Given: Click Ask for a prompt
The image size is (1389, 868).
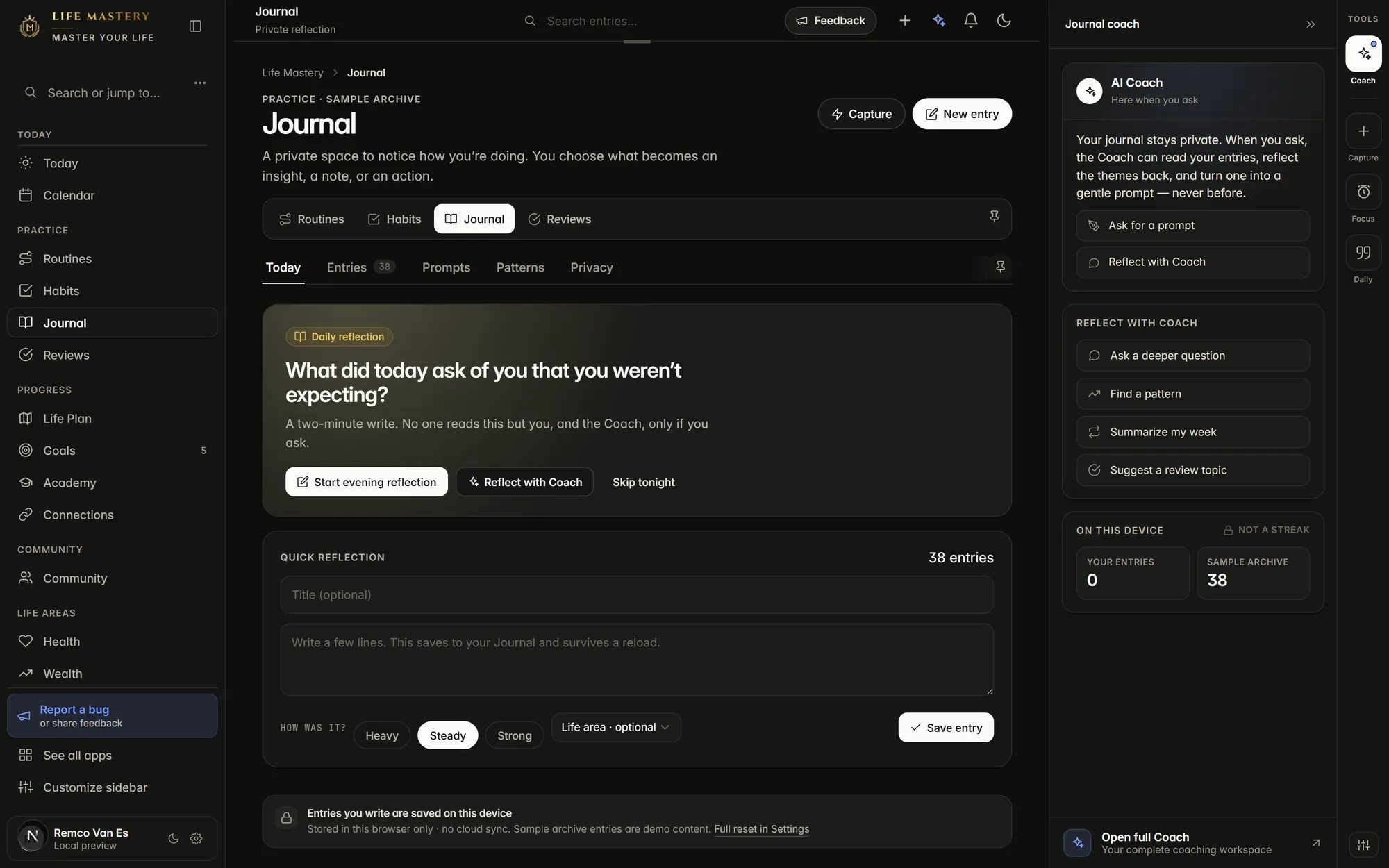Looking at the screenshot, I should 1193,226.
